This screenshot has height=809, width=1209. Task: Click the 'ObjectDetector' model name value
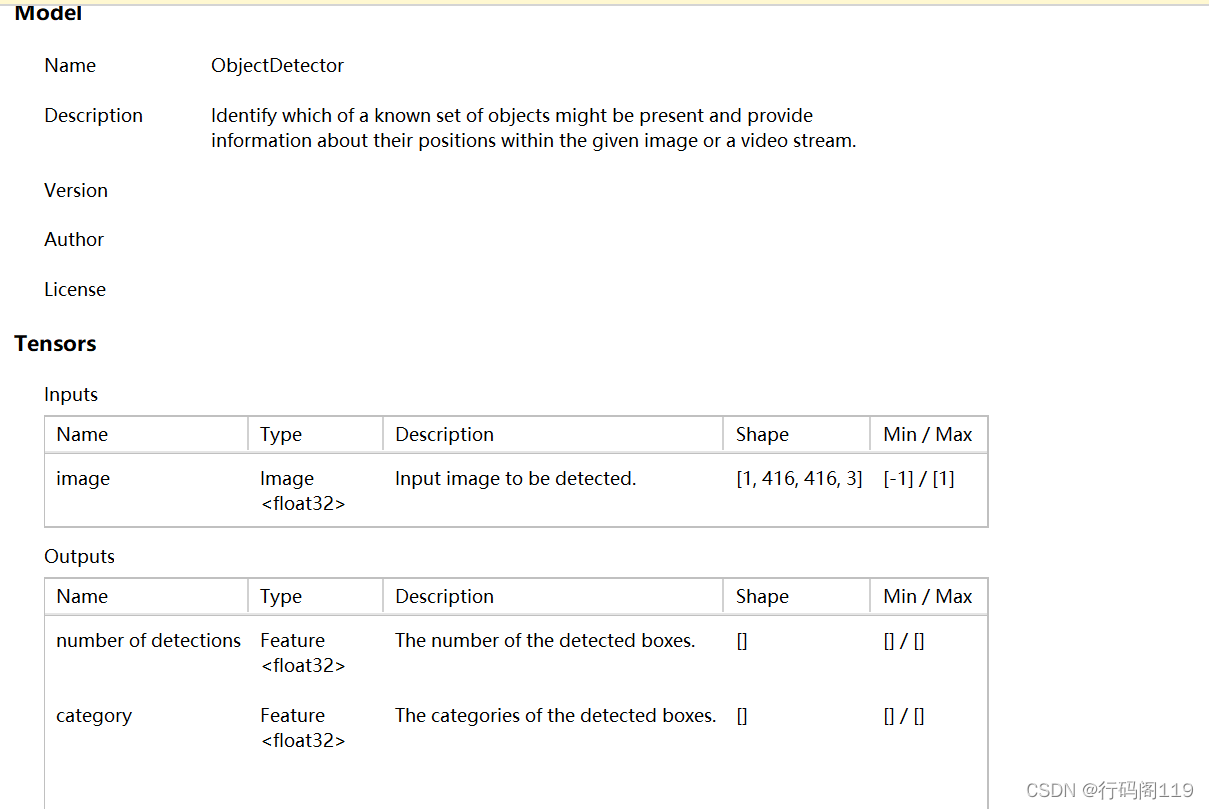tap(277, 66)
